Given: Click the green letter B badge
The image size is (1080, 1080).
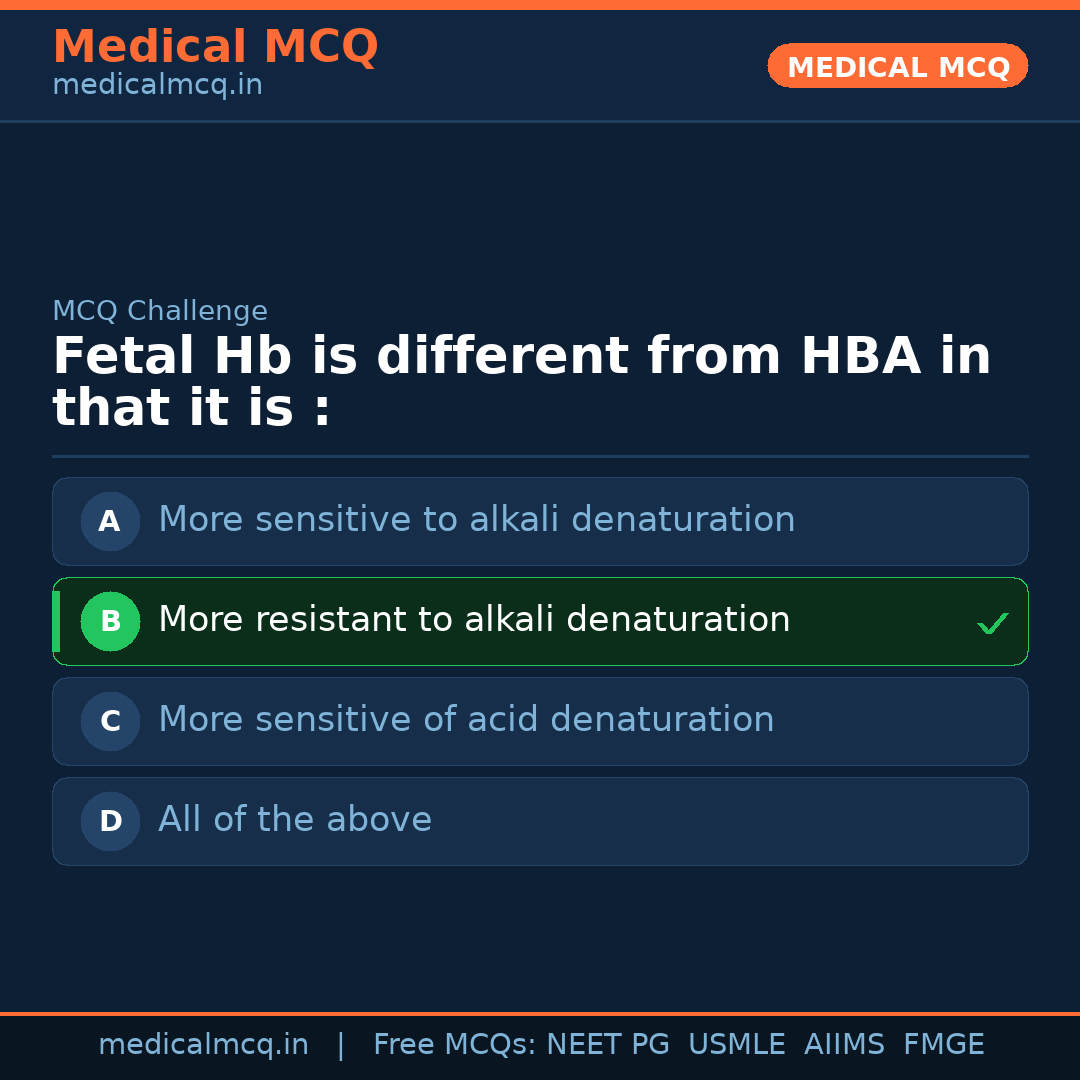Looking at the screenshot, I should [x=110, y=621].
